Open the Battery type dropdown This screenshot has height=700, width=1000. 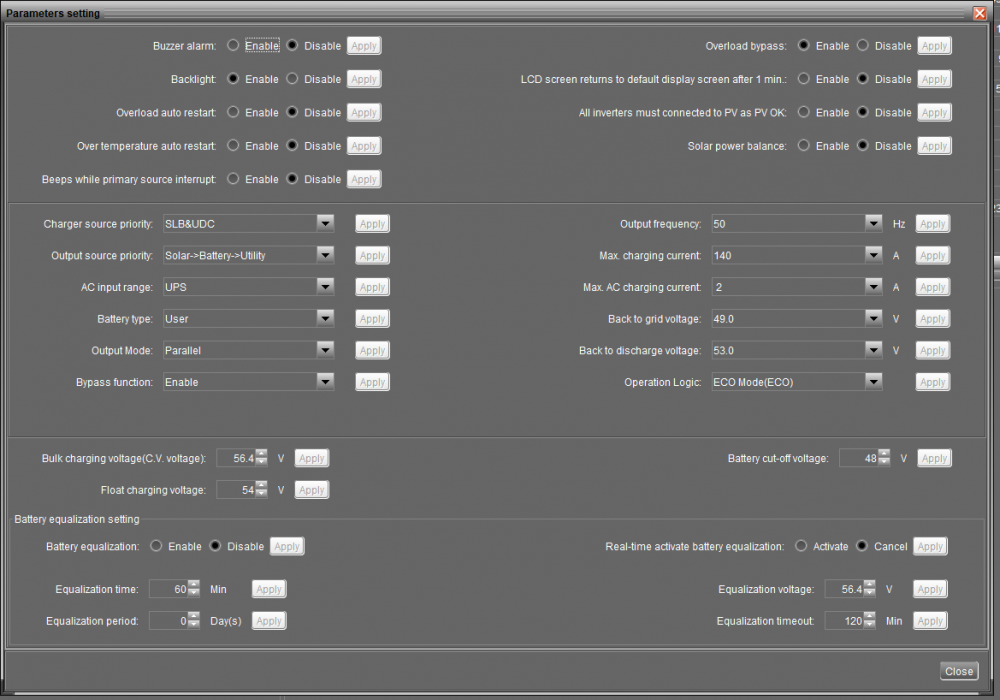[325, 318]
